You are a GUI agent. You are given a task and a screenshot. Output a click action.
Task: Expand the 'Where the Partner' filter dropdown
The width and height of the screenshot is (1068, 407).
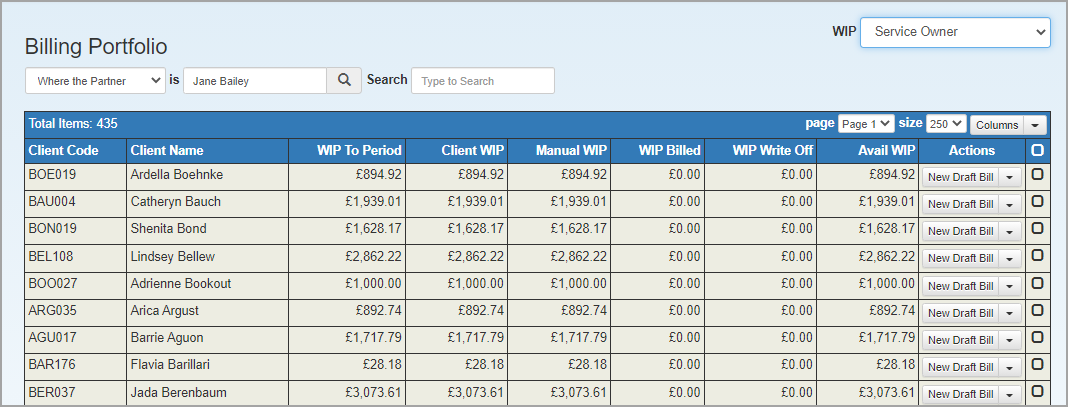tap(95, 80)
